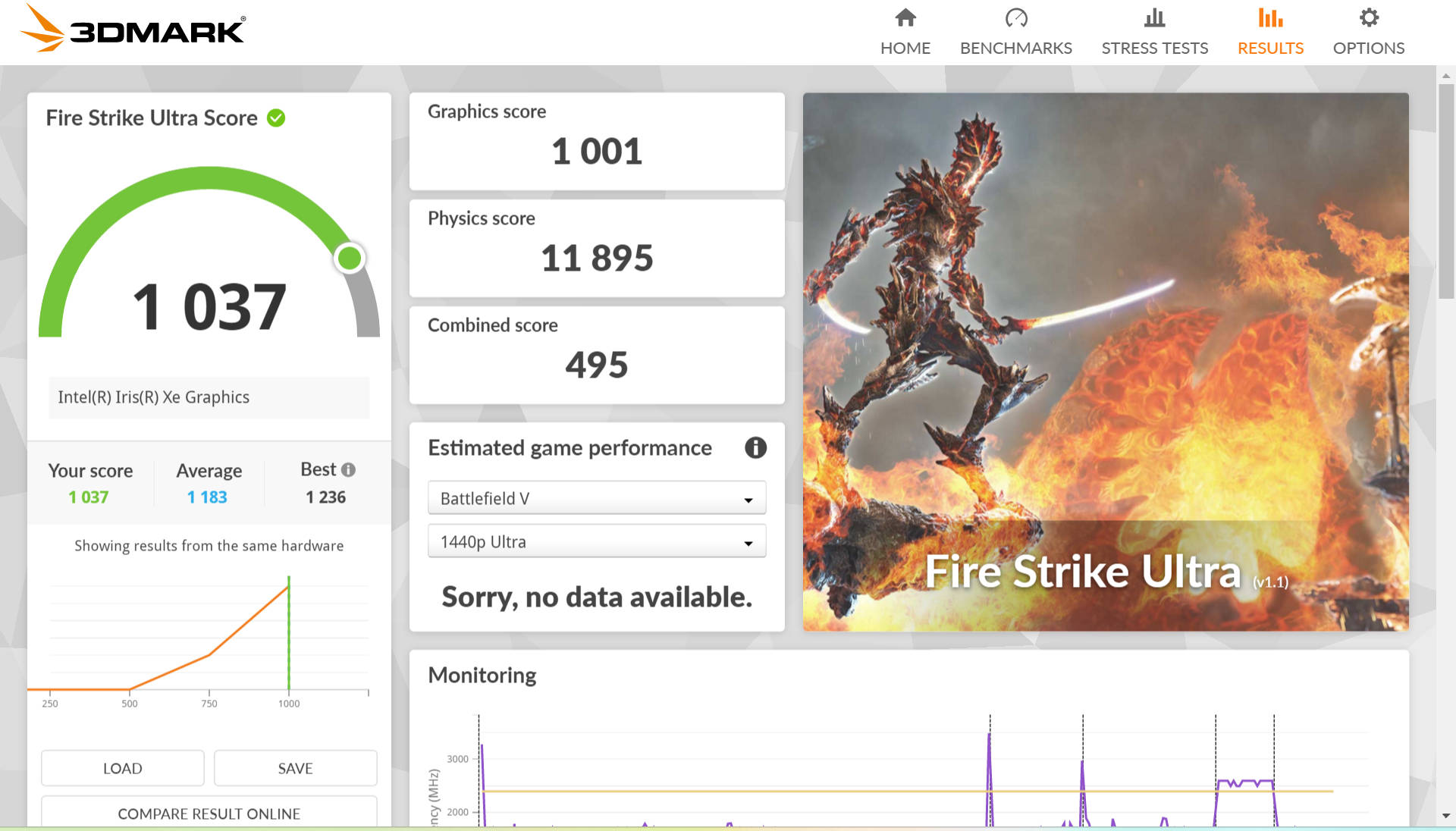This screenshot has height=831, width=1456.
Task: Click the Combined score value 495
Action: tap(597, 365)
